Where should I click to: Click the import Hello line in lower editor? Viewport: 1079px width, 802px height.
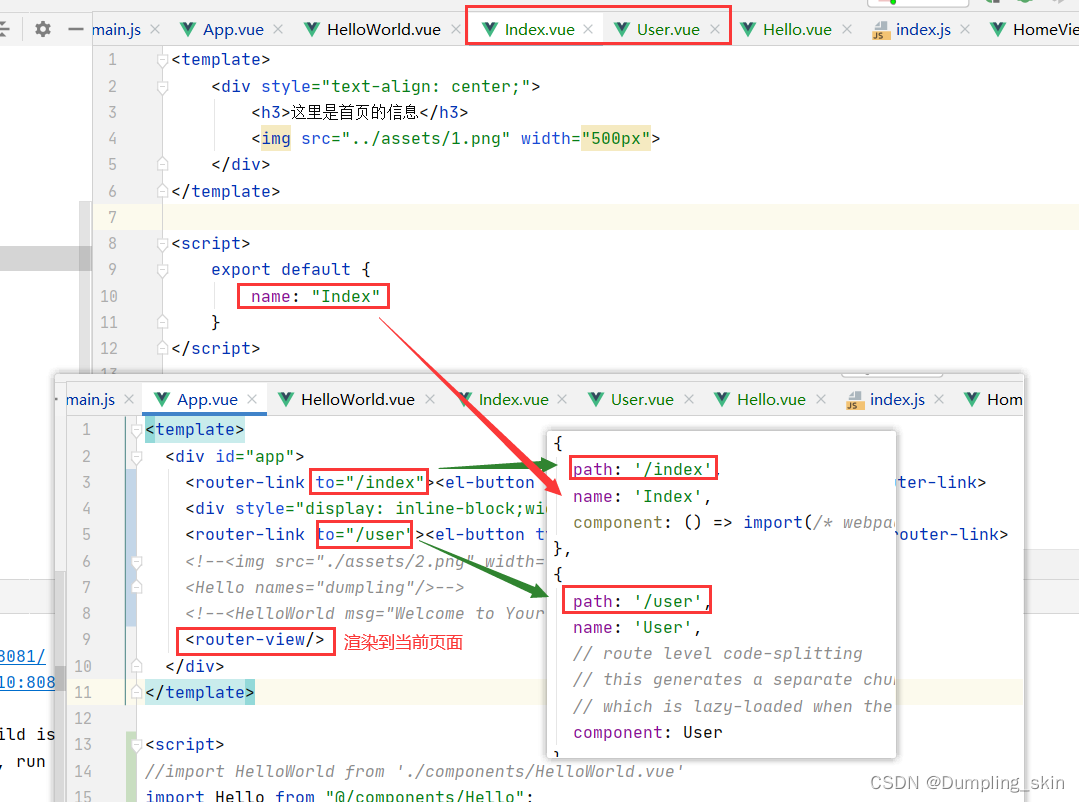(x=340, y=796)
